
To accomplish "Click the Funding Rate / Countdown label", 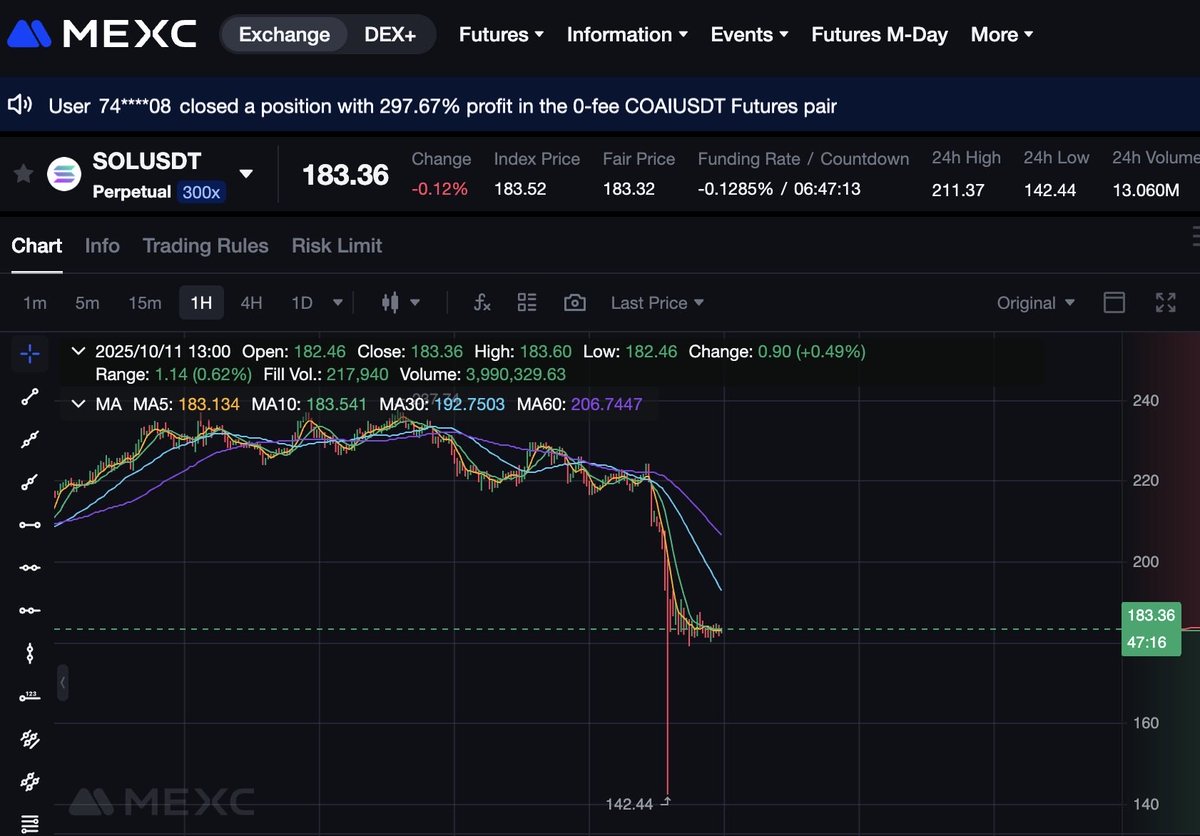I will click(x=803, y=159).
